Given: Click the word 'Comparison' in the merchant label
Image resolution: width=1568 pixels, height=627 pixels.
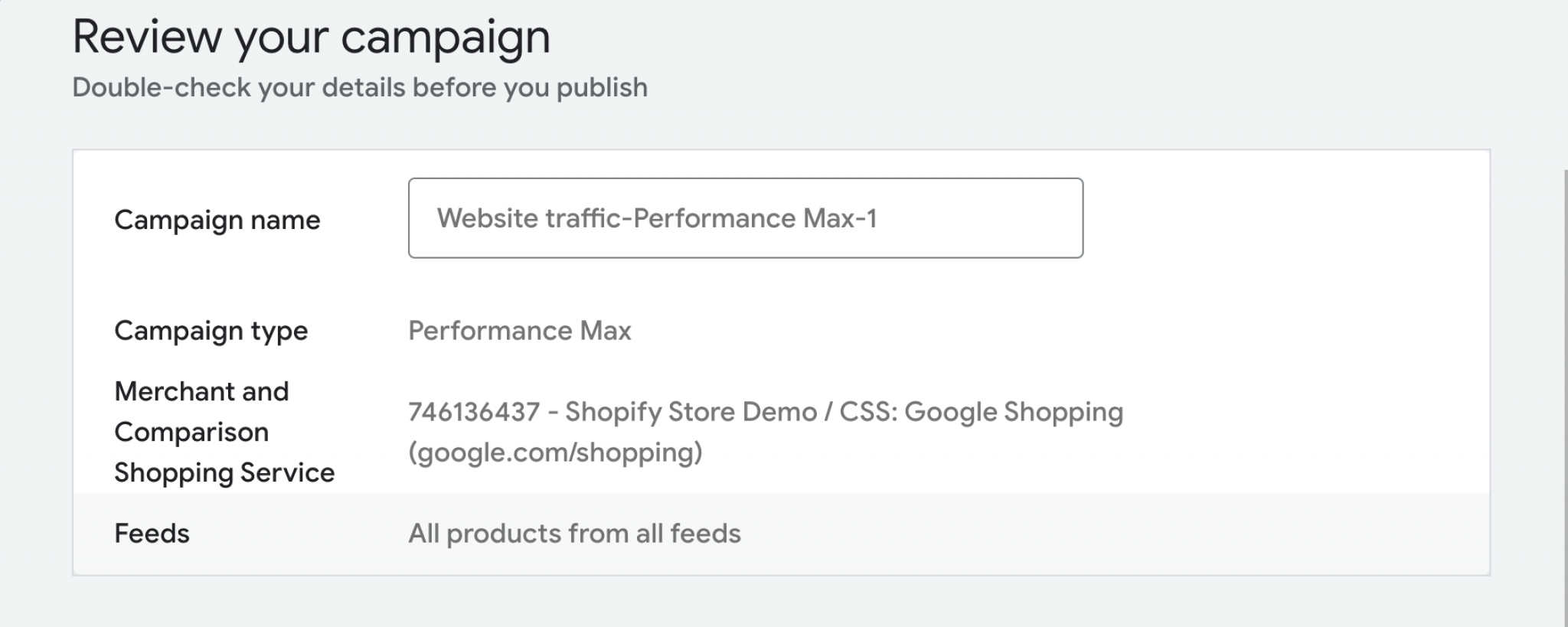Looking at the screenshot, I should pos(191,433).
